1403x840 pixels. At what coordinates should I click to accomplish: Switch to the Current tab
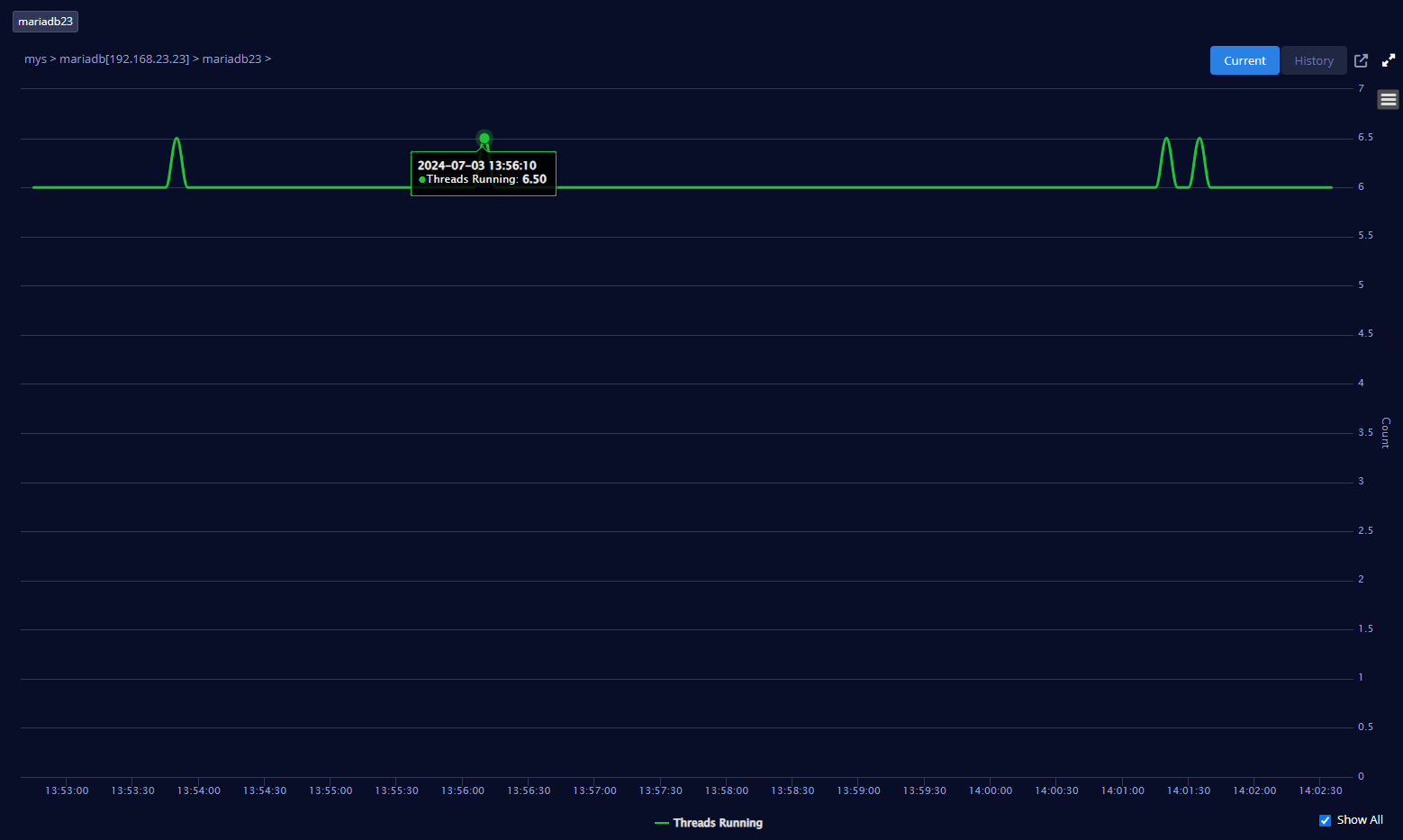(1244, 60)
